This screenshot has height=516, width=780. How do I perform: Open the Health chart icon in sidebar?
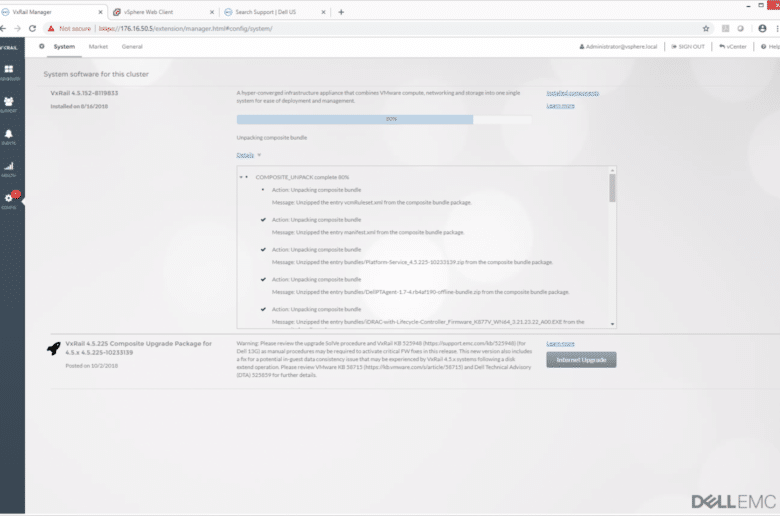click(9, 169)
